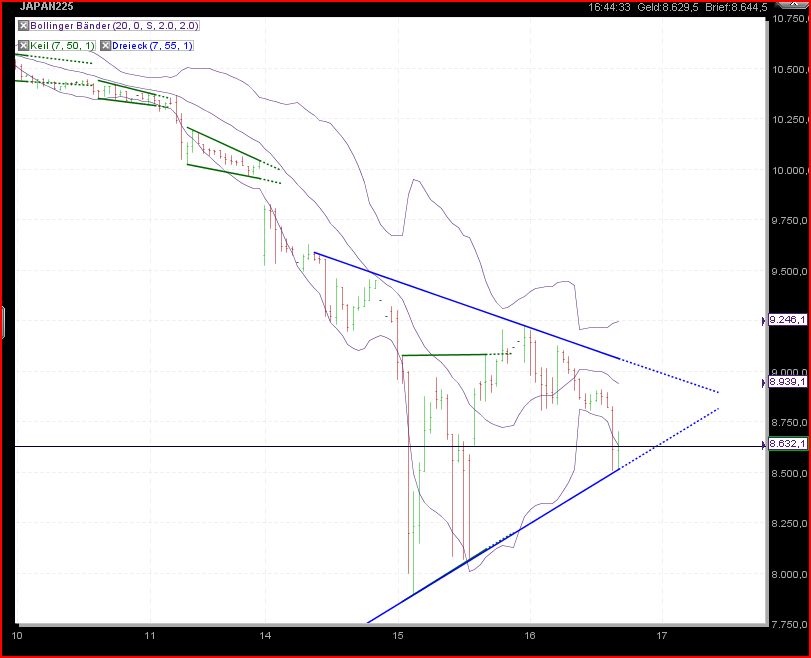This screenshot has width=811, height=658.
Task: Remove the Bollinger Bänder indicator via its X icon
Action: click(x=23, y=25)
